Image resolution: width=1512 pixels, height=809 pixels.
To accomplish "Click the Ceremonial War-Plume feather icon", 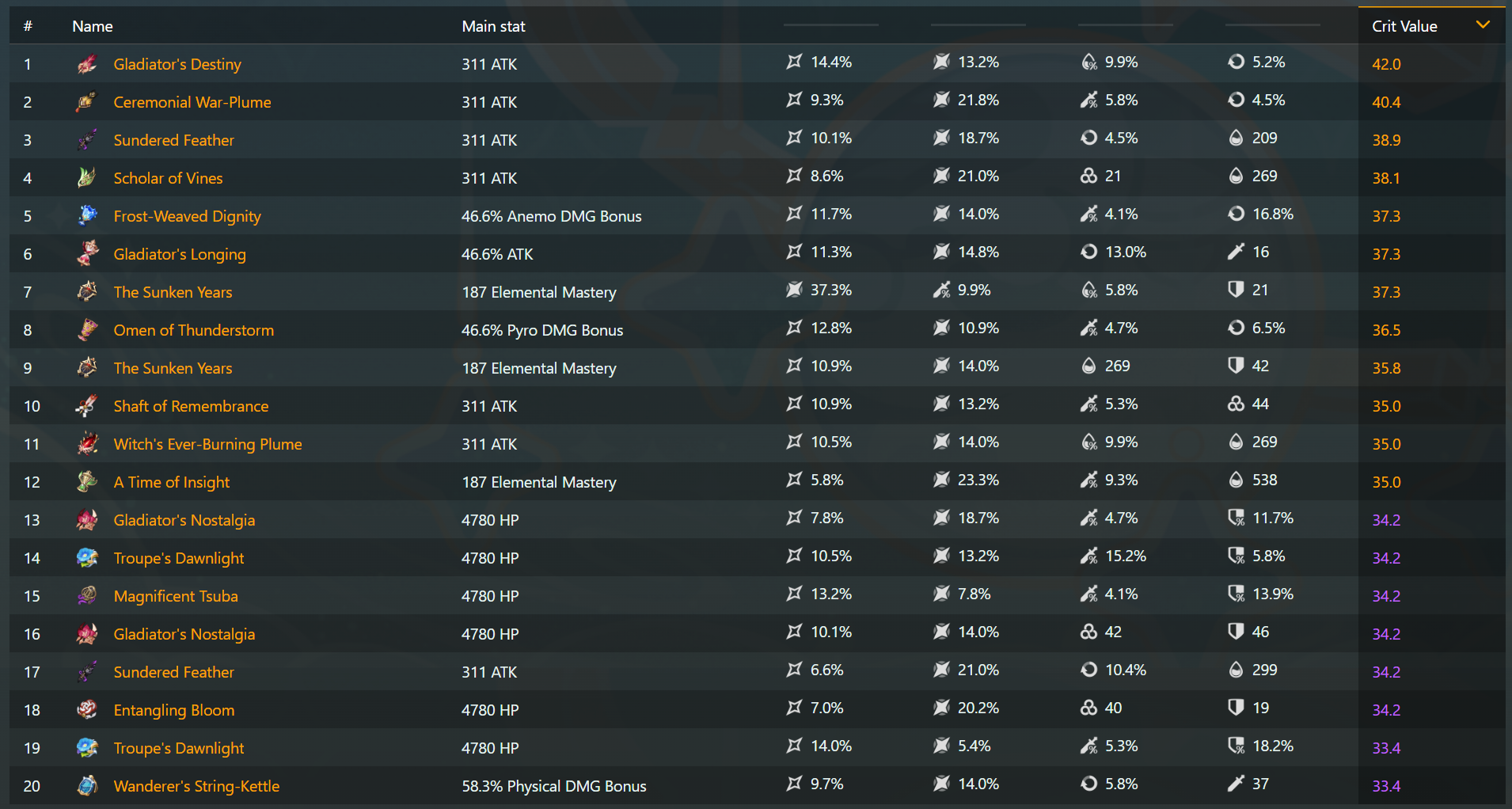I will click(x=87, y=102).
